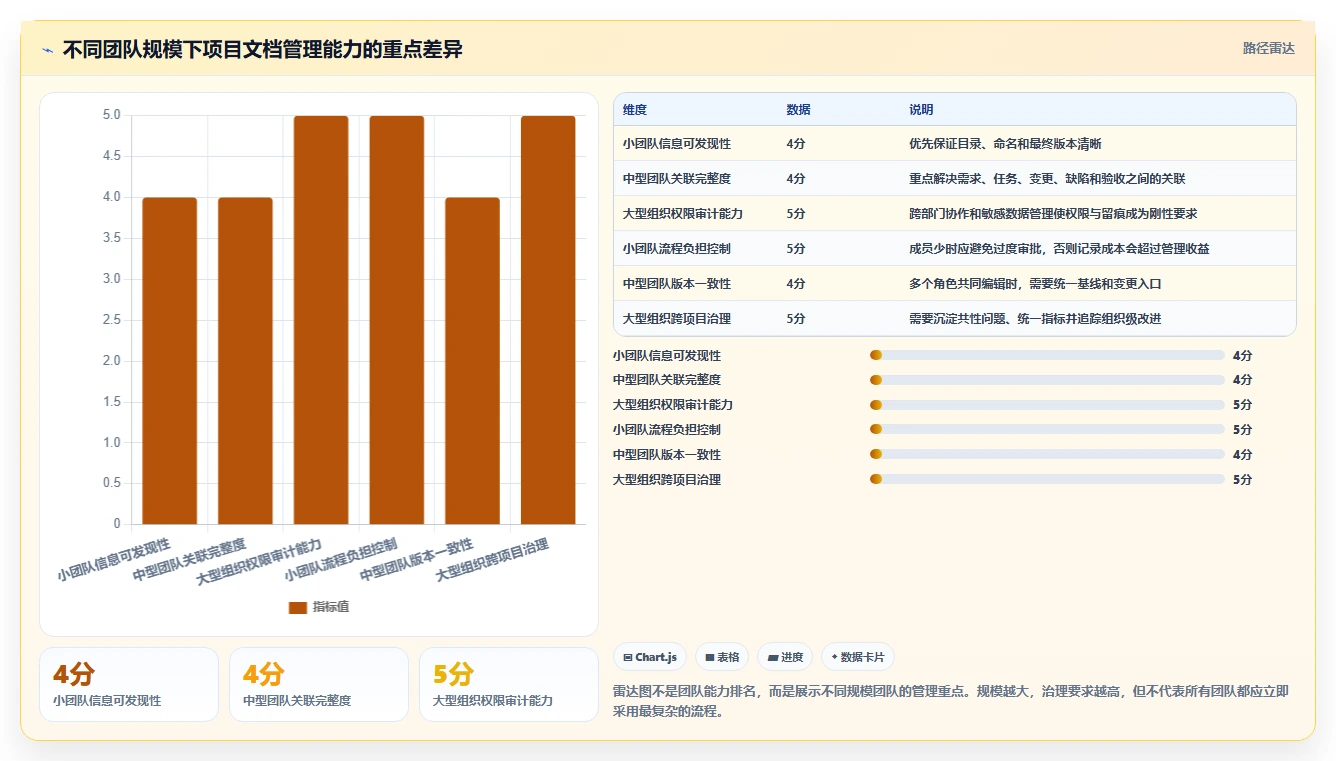
Task: Click the 表格 tag icon
Action: [709, 657]
